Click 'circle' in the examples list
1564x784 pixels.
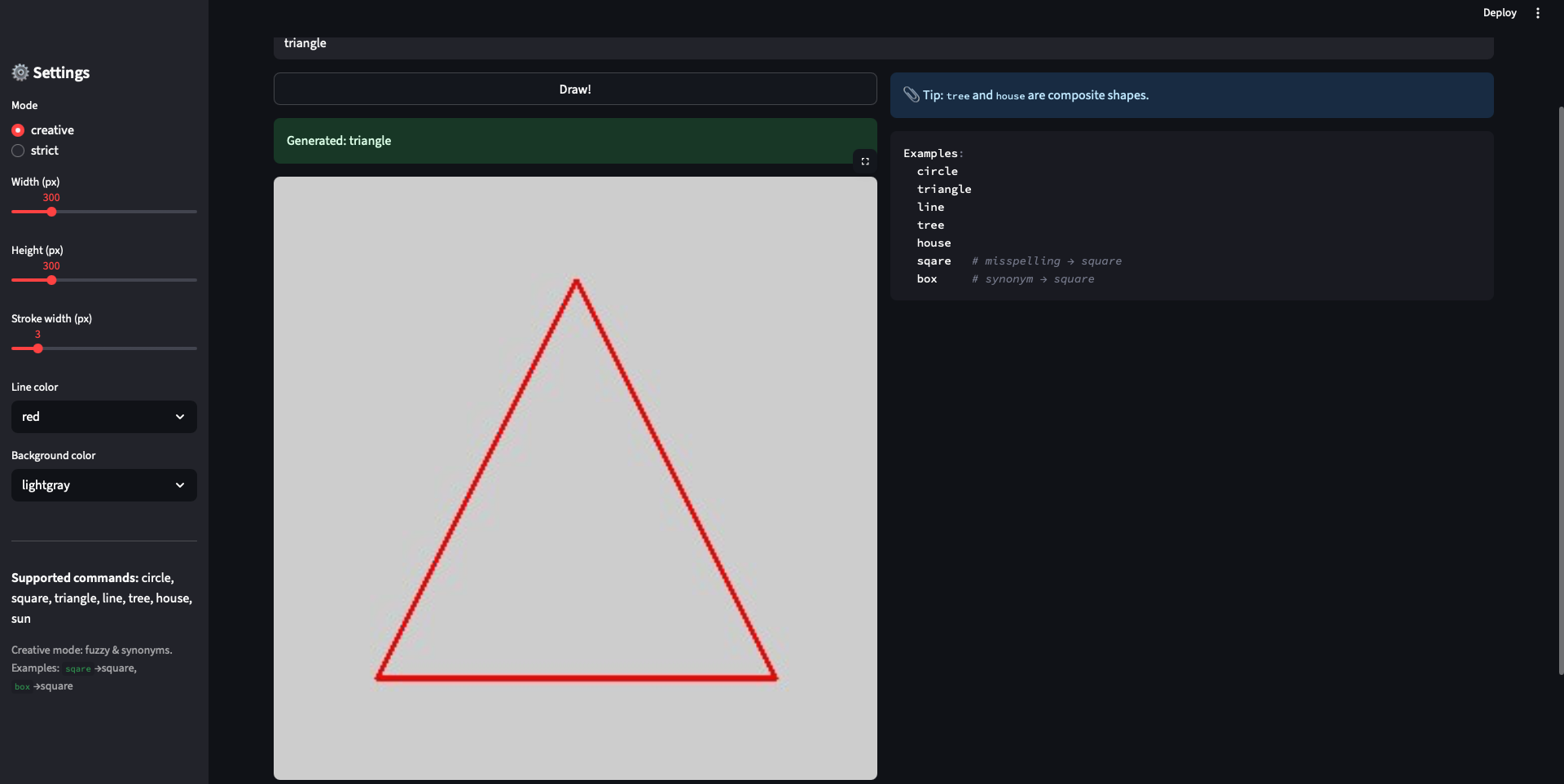938,171
